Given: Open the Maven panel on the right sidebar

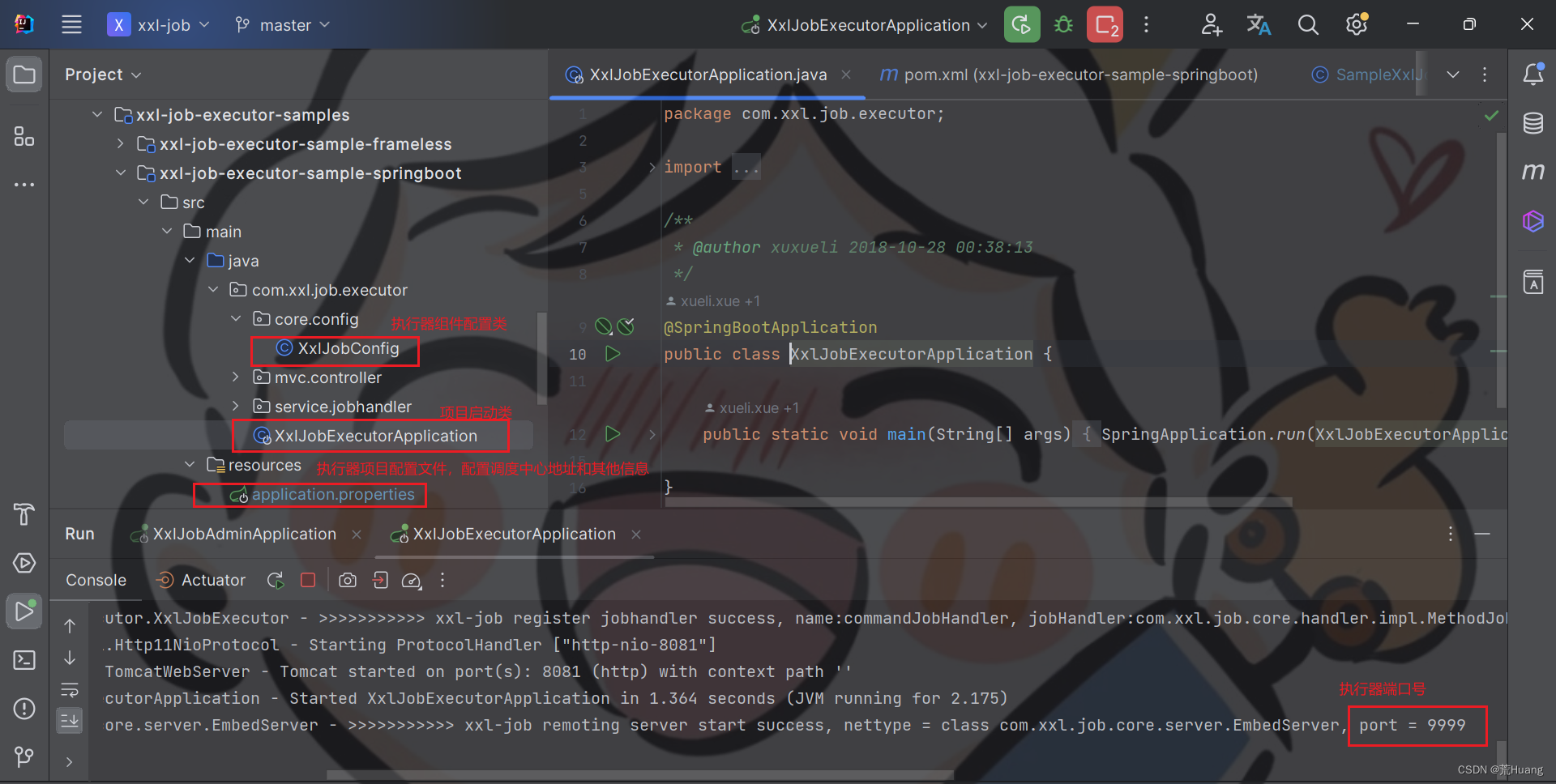Looking at the screenshot, I should (x=1533, y=171).
